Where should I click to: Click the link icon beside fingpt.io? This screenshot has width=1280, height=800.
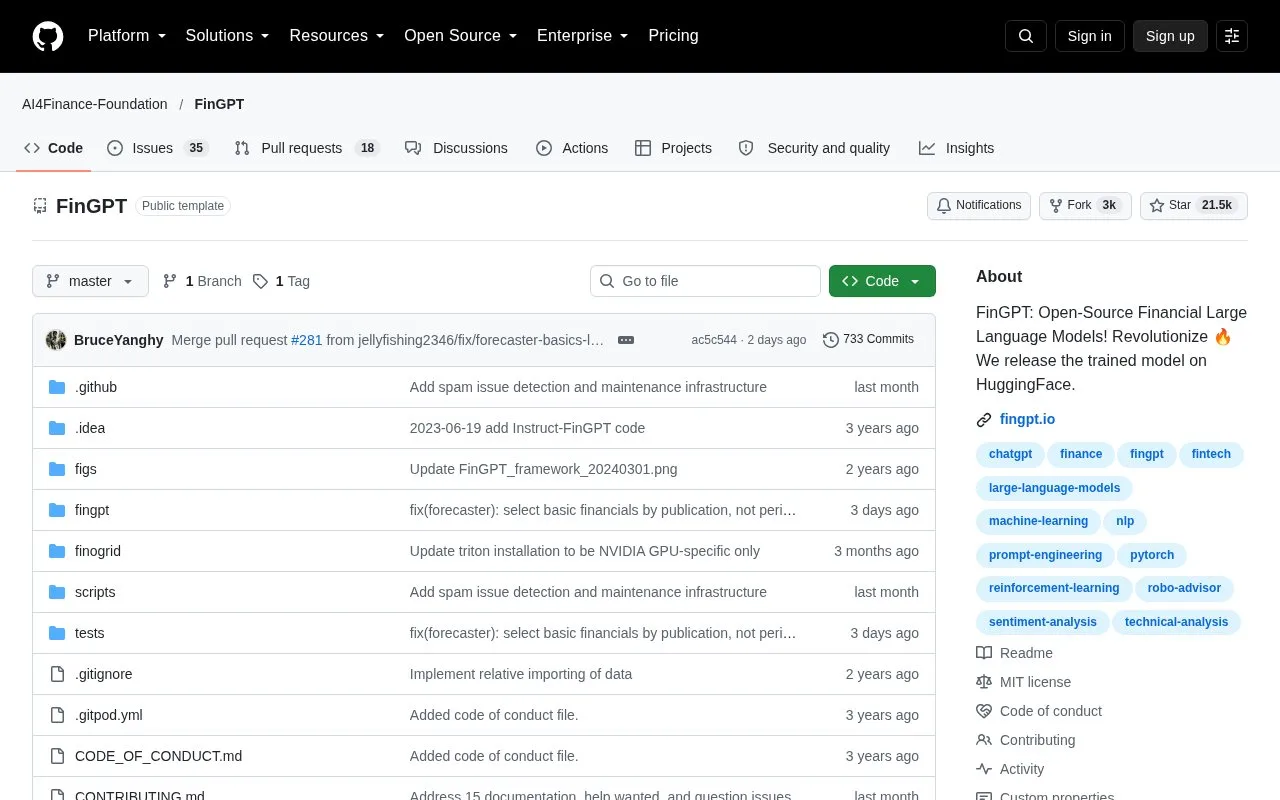[984, 420]
